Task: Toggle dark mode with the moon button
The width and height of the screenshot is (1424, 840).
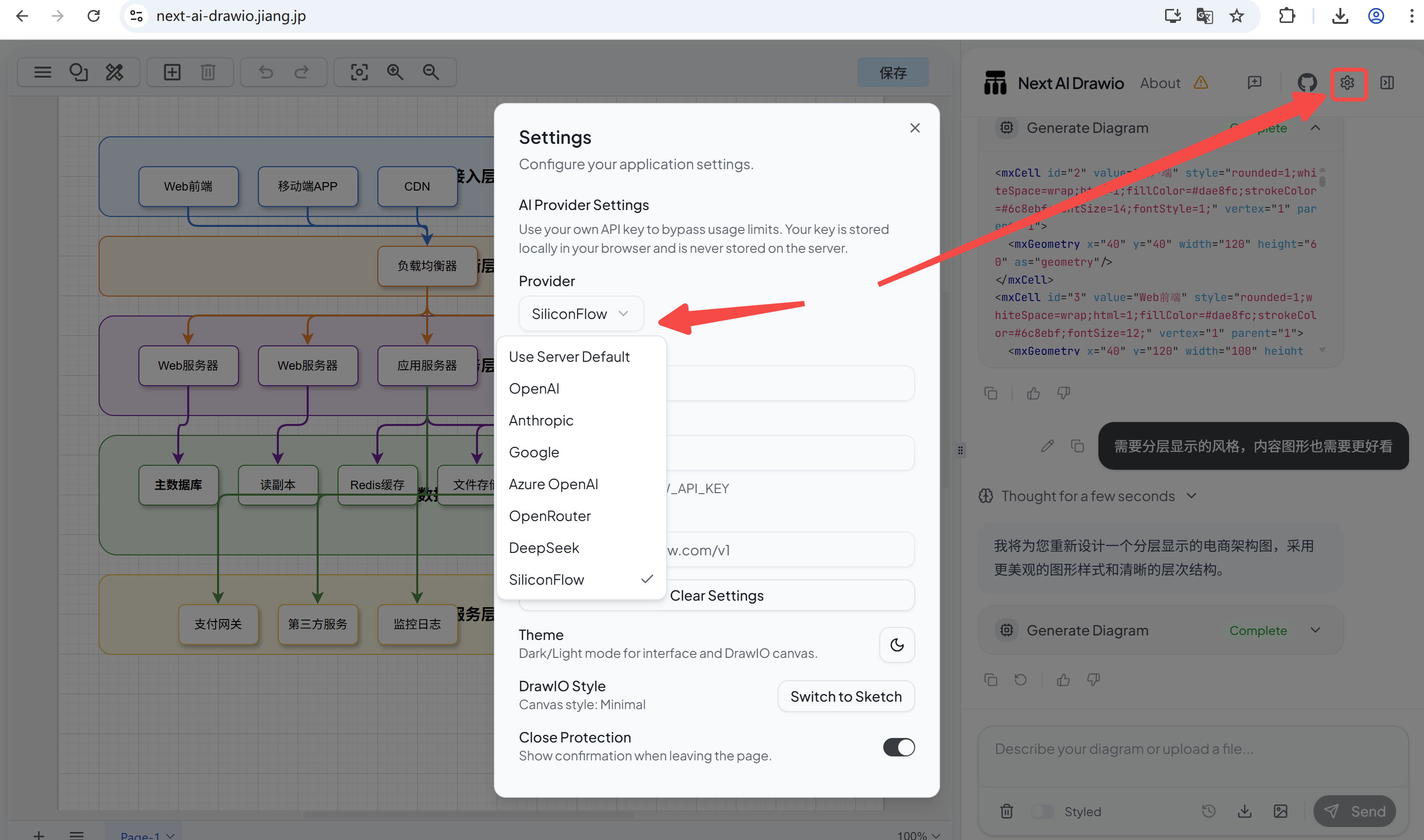Action: coord(897,645)
